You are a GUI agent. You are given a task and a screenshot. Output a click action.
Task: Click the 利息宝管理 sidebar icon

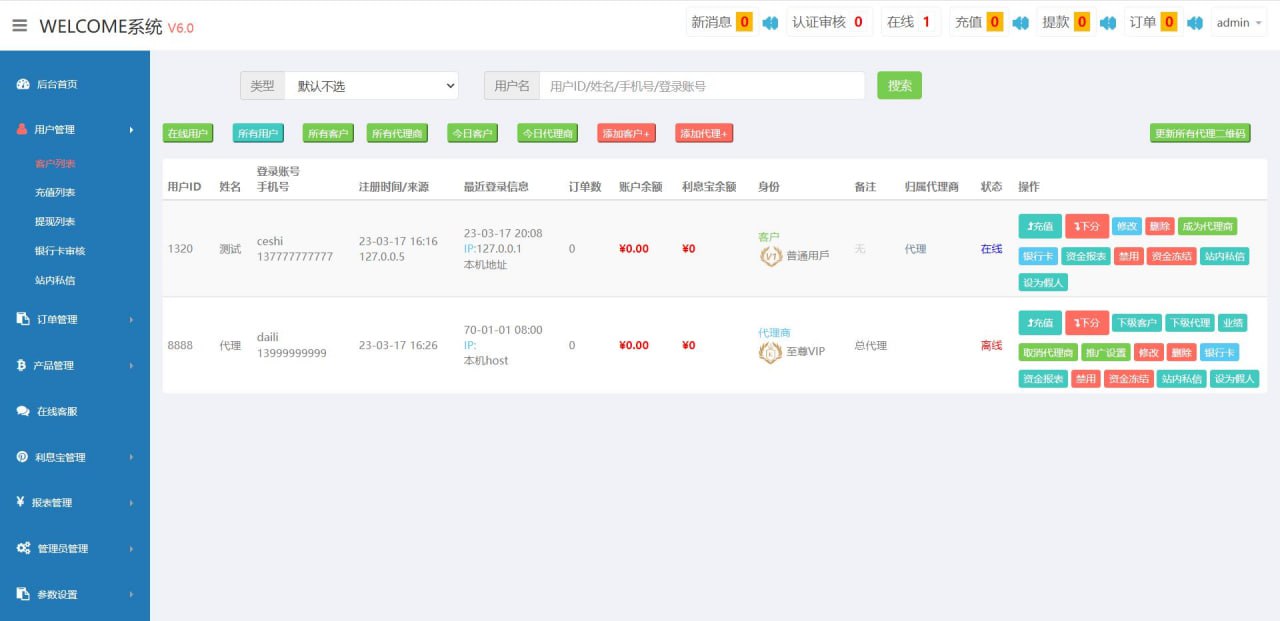coord(22,457)
